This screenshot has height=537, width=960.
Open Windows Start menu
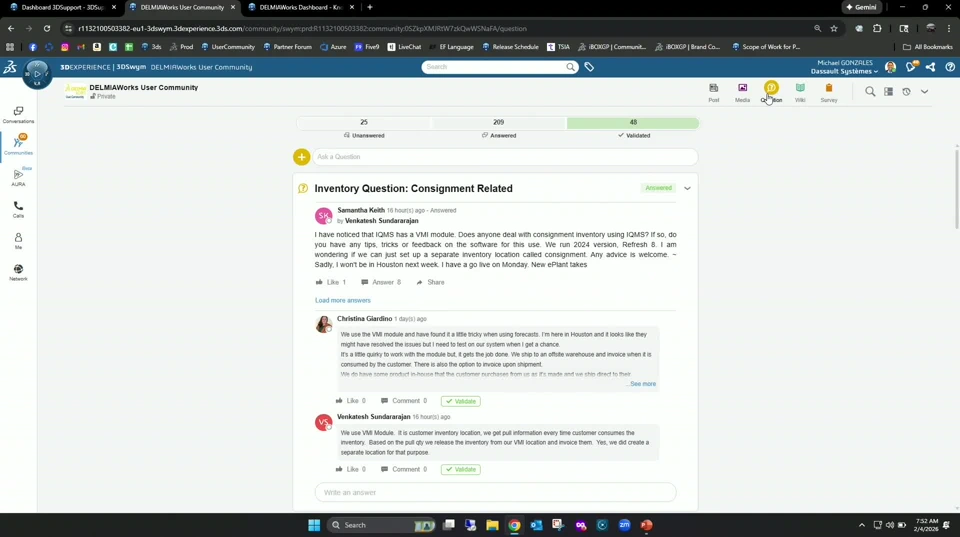point(314,525)
